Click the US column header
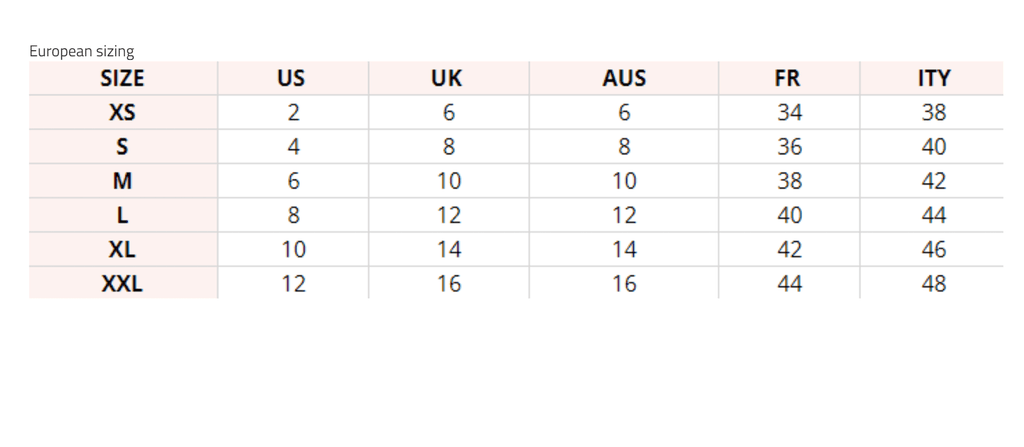The image size is (1024, 447). [292, 78]
